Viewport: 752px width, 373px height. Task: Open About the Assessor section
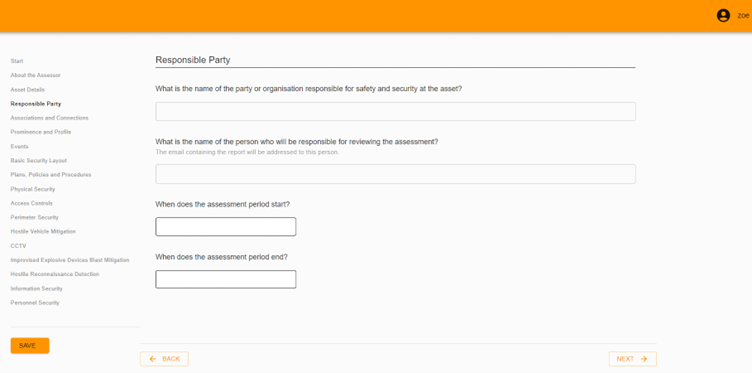pyautogui.click(x=35, y=75)
